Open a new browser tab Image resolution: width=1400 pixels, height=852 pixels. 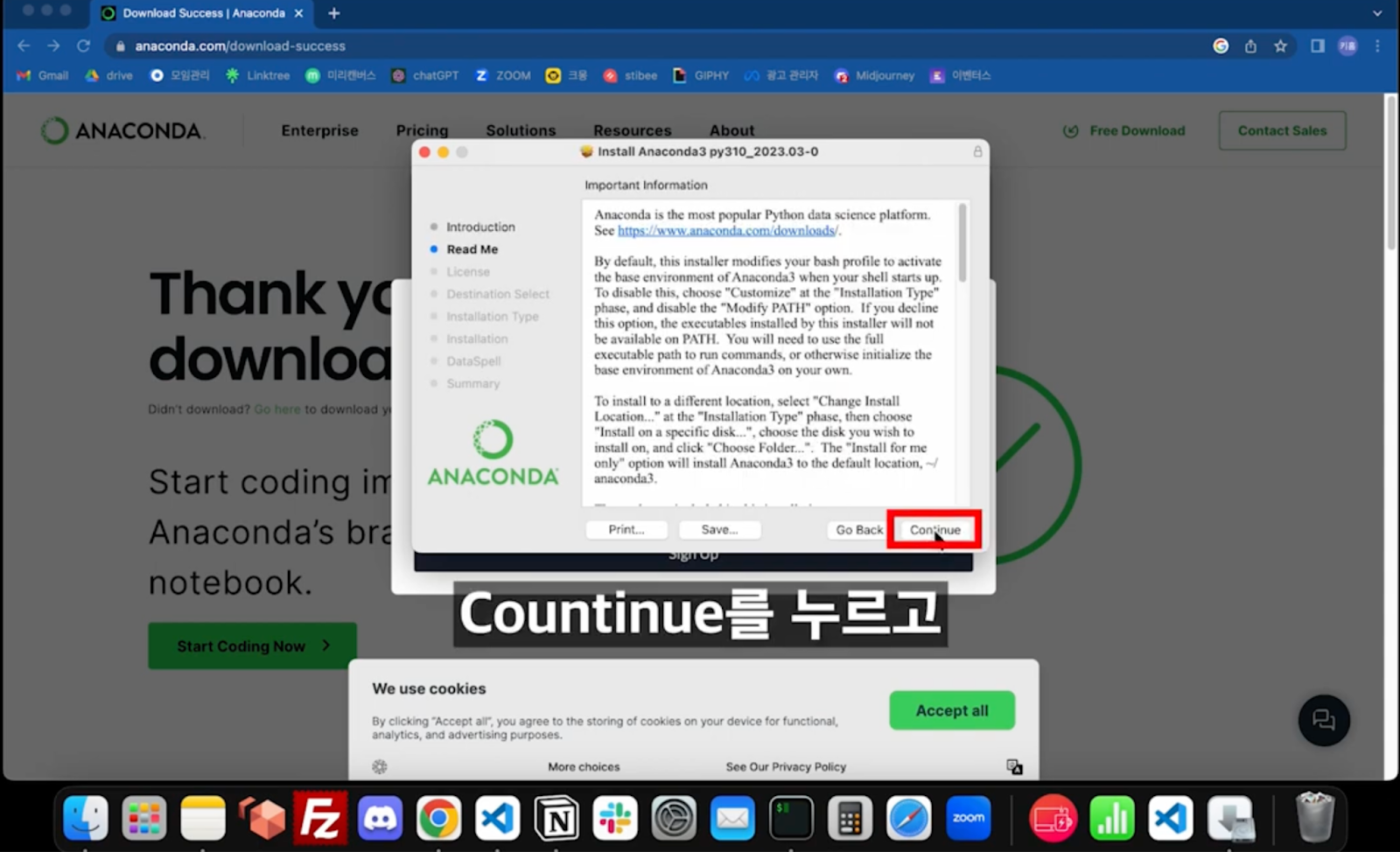pos(333,13)
